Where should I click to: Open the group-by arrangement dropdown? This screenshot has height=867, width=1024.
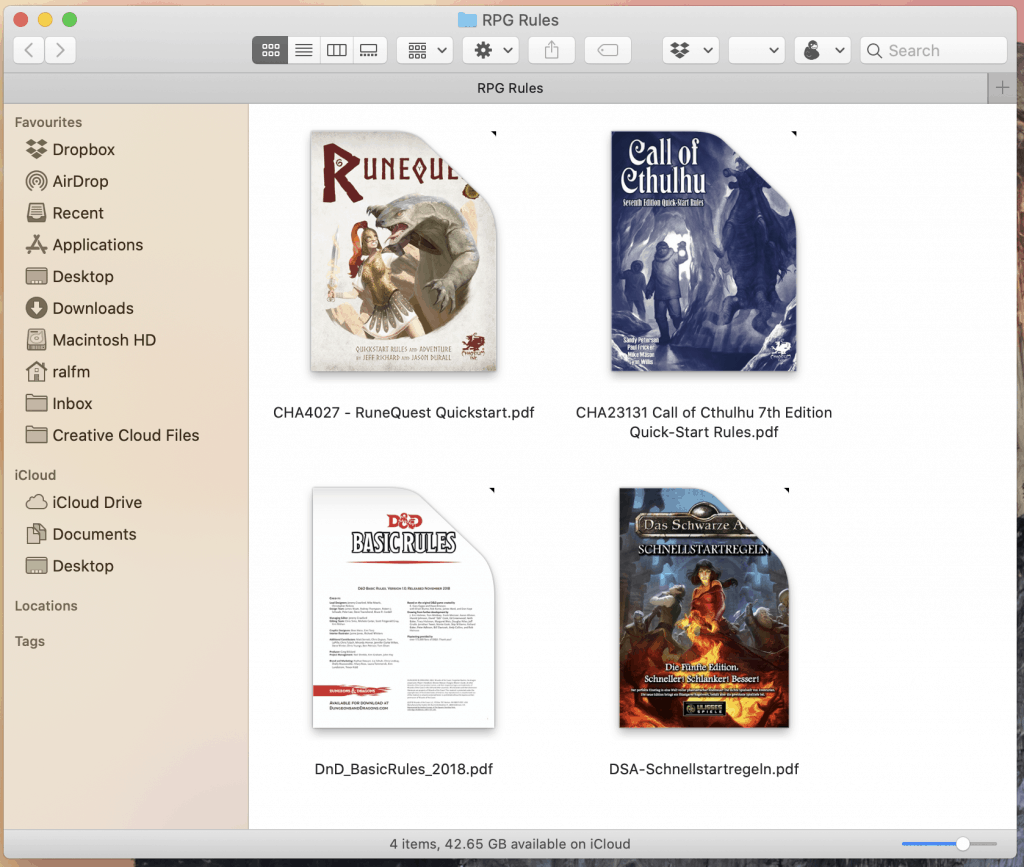tap(426, 50)
